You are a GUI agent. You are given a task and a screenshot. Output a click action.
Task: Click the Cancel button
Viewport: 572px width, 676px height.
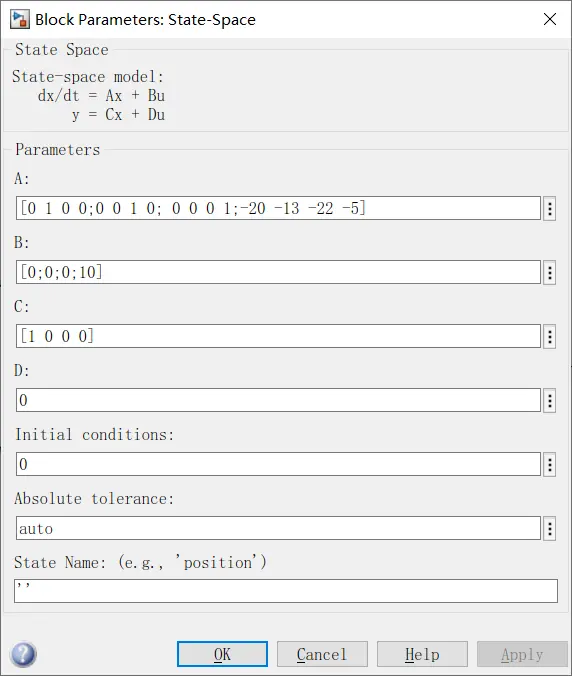point(322,654)
